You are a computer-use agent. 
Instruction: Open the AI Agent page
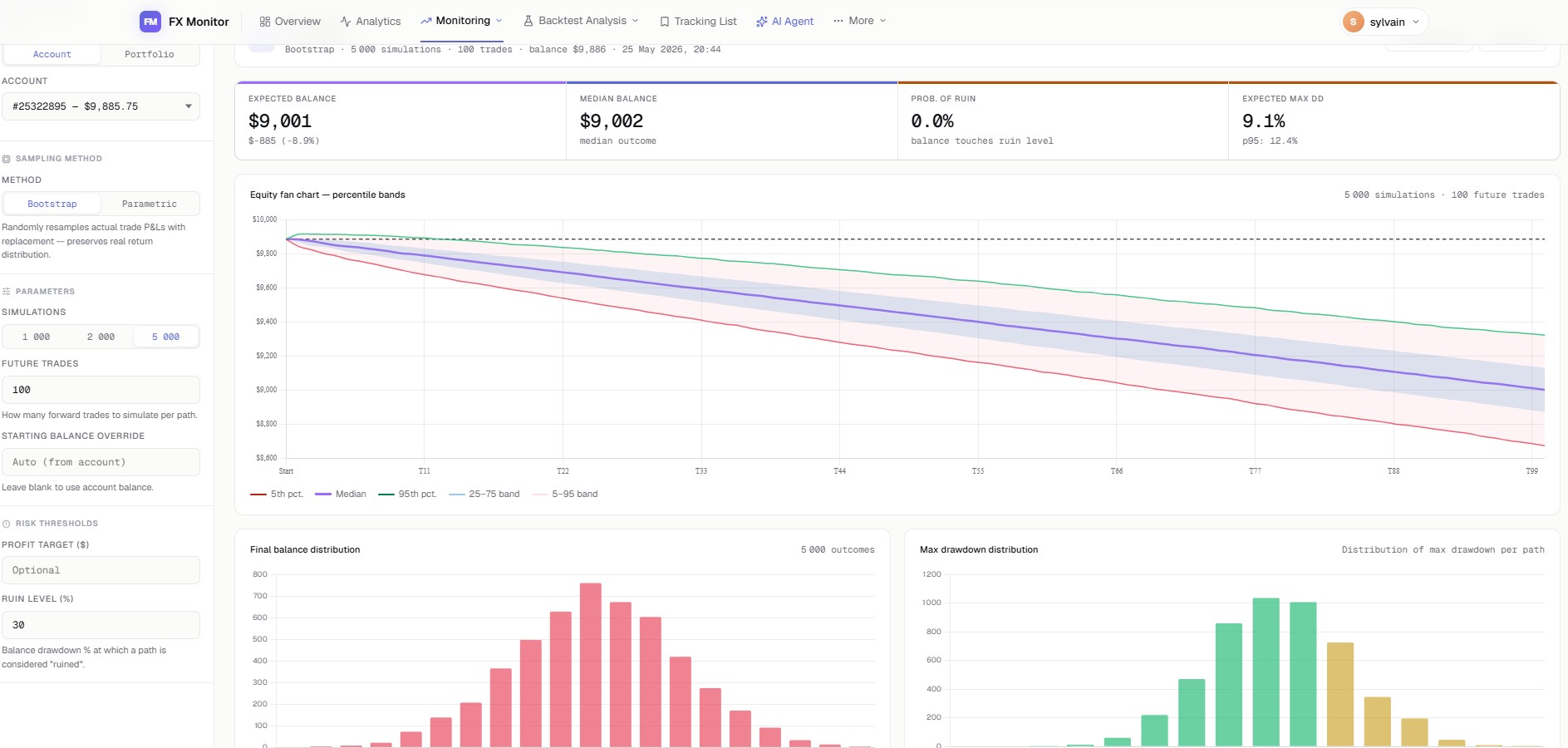click(x=784, y=22)
